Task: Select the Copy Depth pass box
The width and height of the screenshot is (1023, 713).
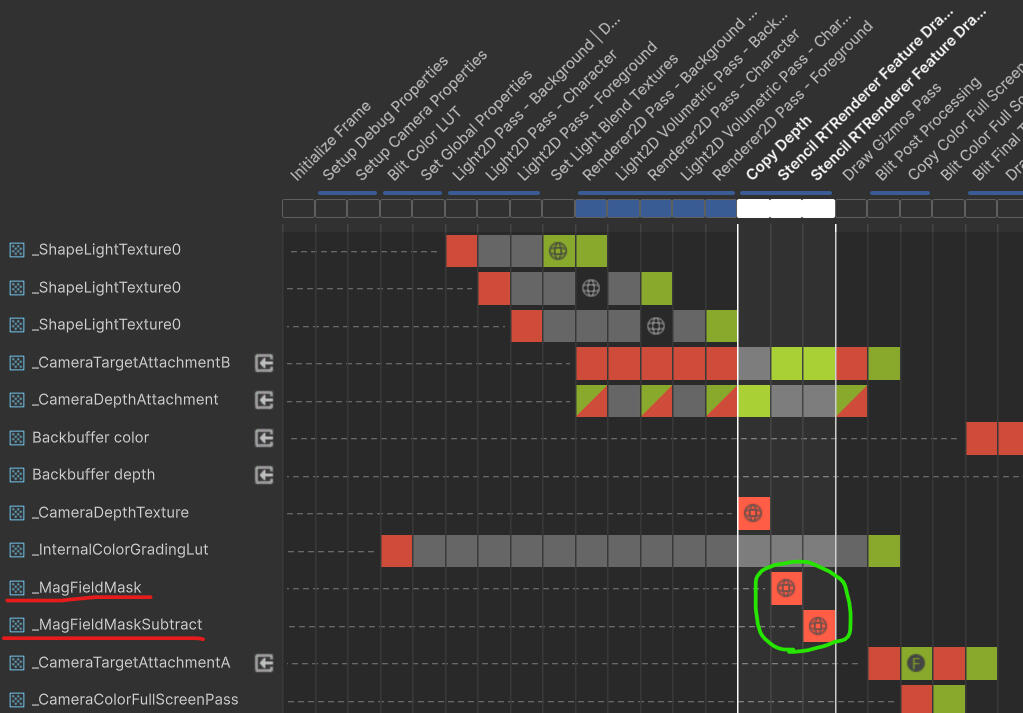Action: coord(754,208)
